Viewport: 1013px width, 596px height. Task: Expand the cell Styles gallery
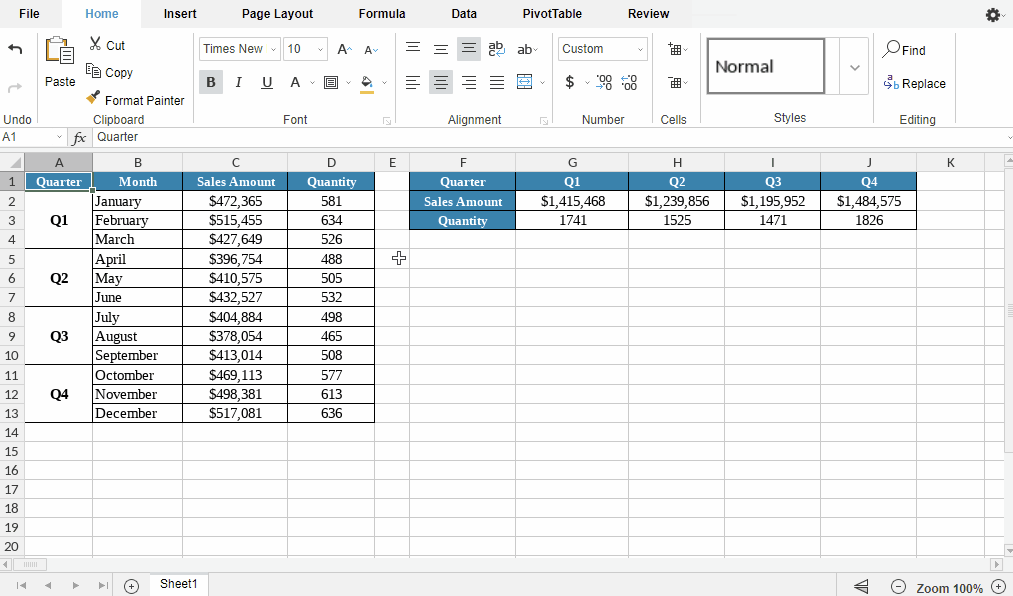tap(854, 67)
